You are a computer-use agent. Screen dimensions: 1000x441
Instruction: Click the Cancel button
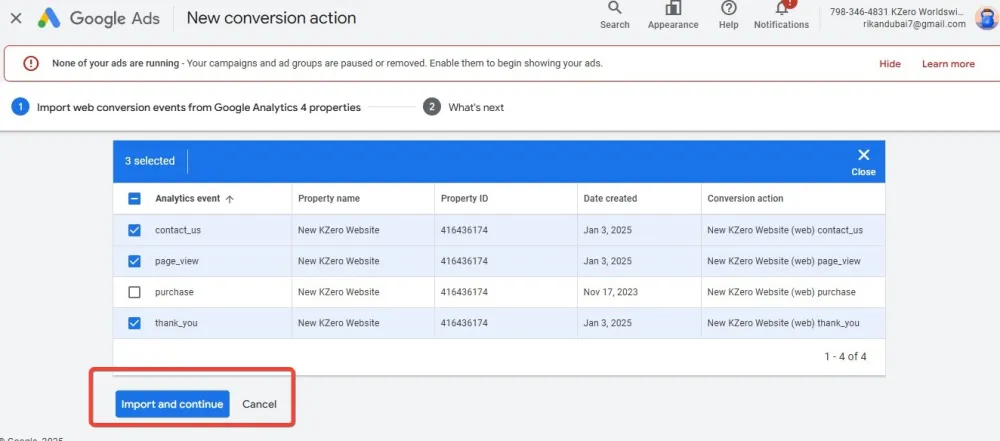[260, 404]
